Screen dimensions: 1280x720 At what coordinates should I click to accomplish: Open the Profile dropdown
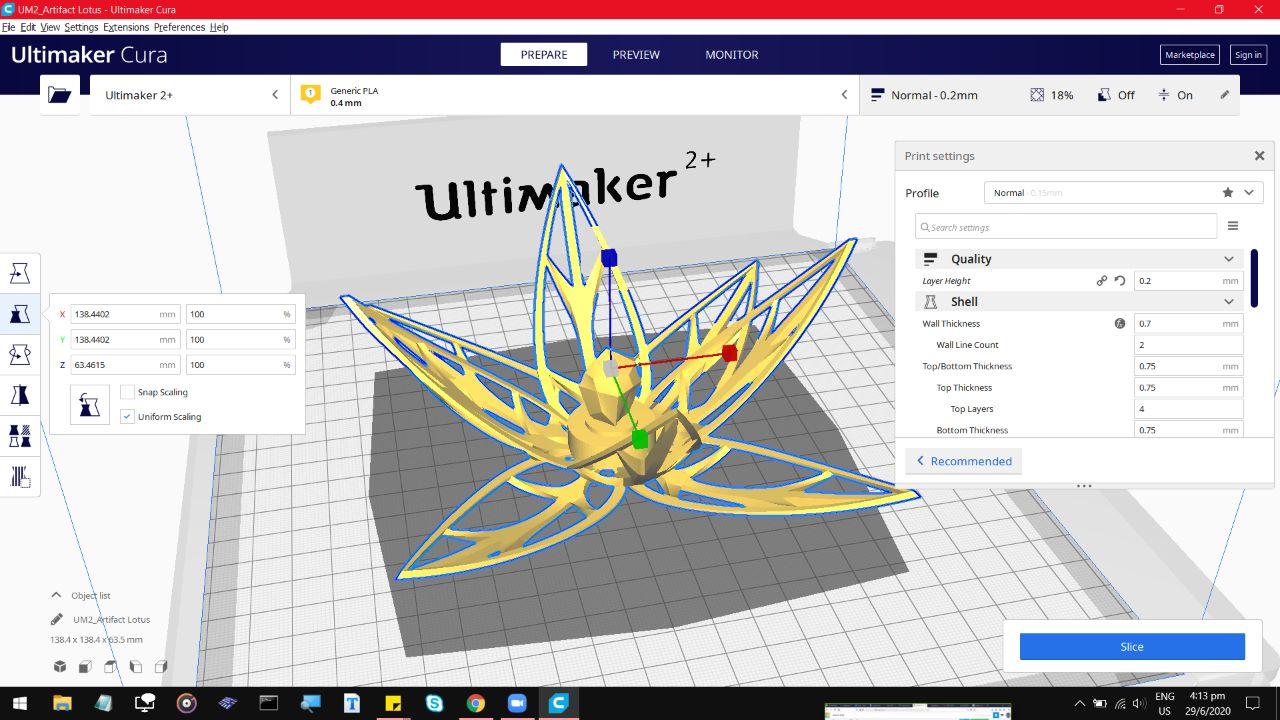pyautogui.click(x=1124, y=193)
